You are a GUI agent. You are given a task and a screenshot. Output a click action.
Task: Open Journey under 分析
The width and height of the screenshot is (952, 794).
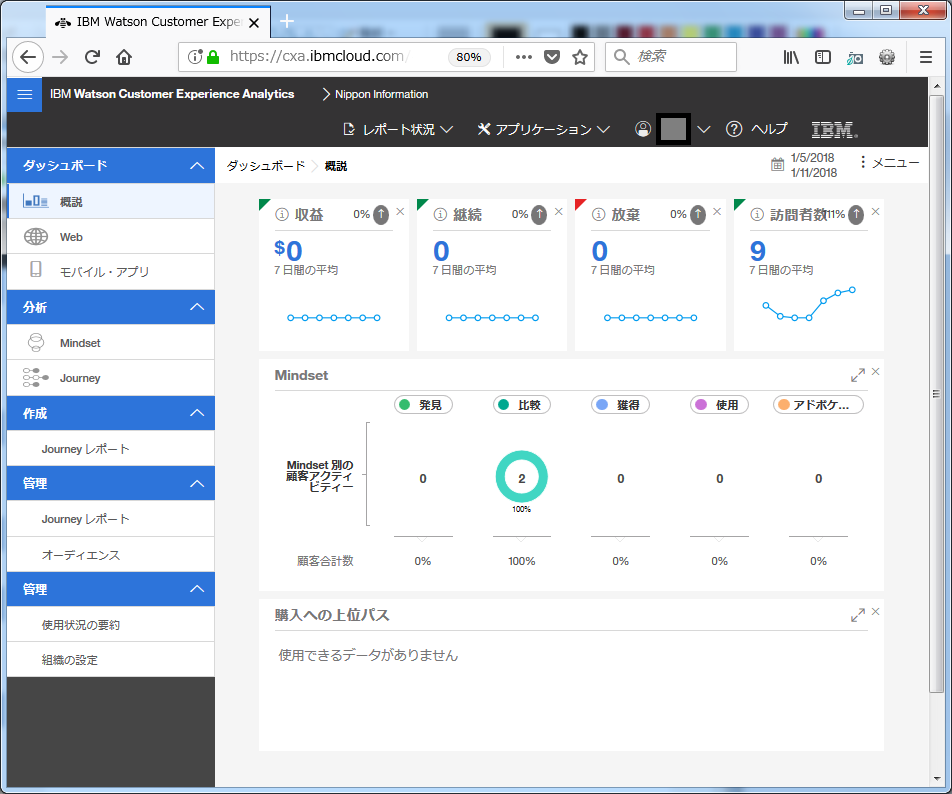click(x=110, y=378)
